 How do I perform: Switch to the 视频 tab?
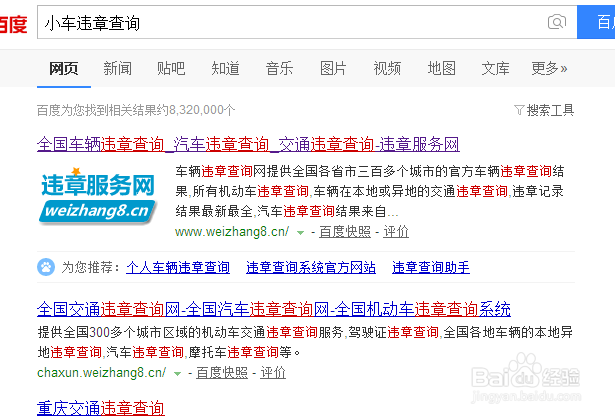tap(387, 69)
